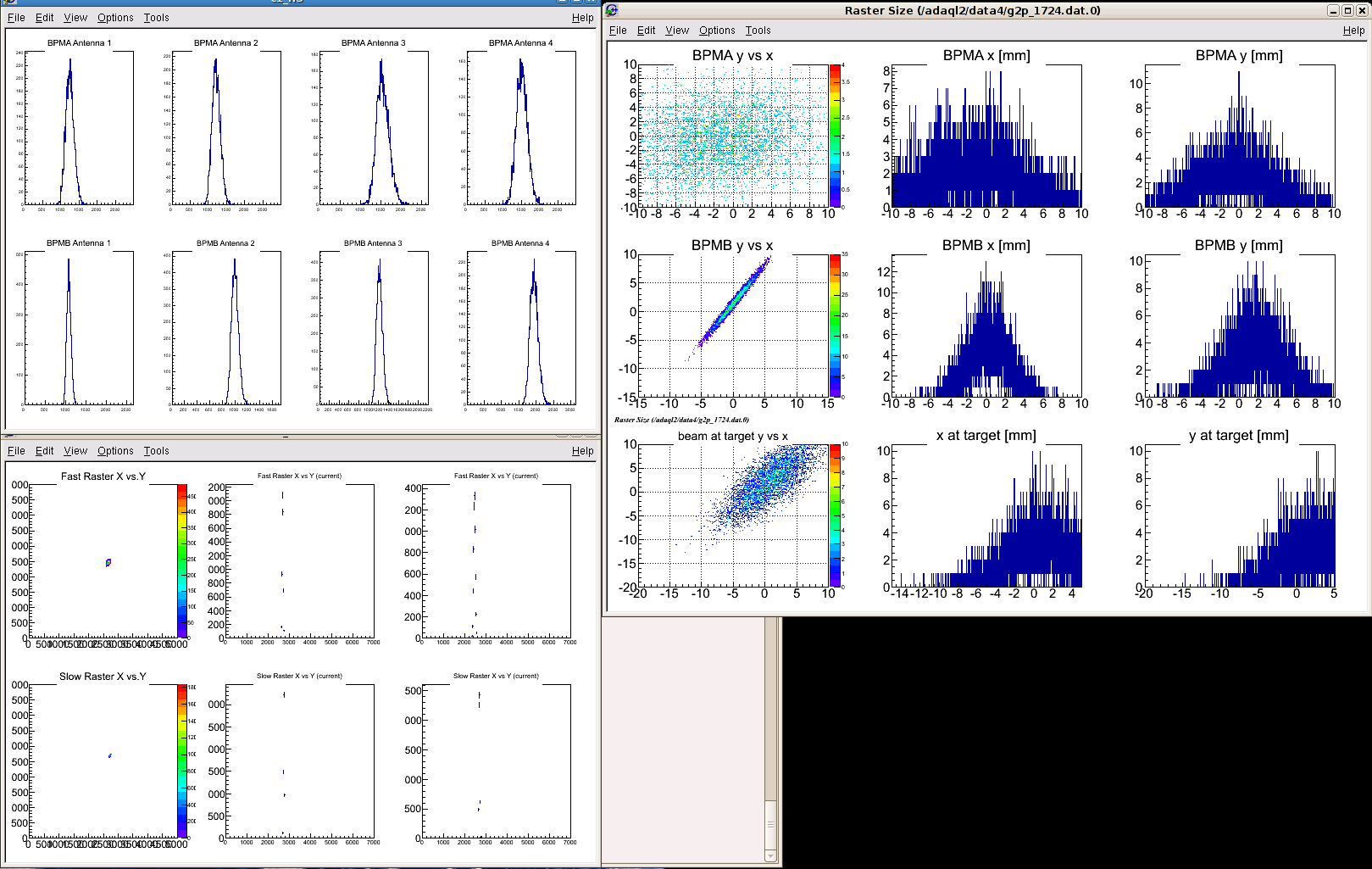Click small italic Raster Size file label in canvas
The image size is (1372, 869).
tap(681, 420)
